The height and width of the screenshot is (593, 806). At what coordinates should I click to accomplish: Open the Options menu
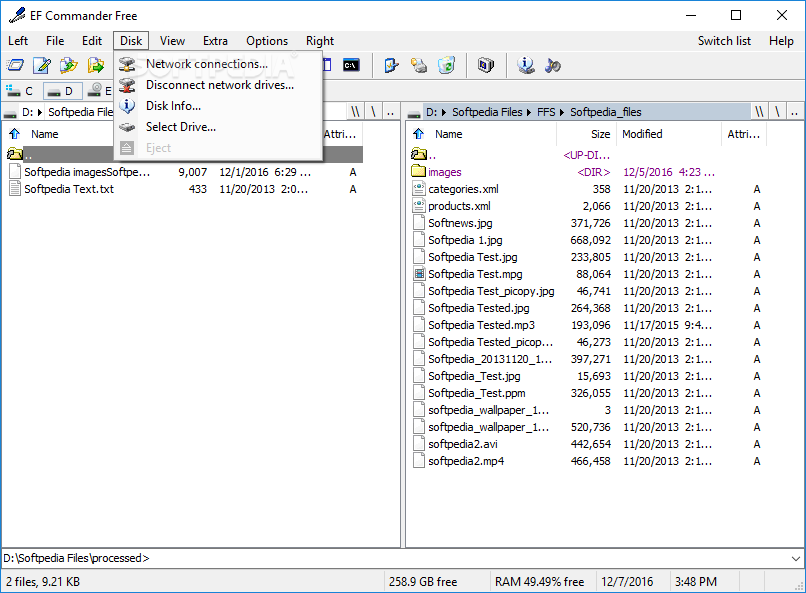point(267,41)
